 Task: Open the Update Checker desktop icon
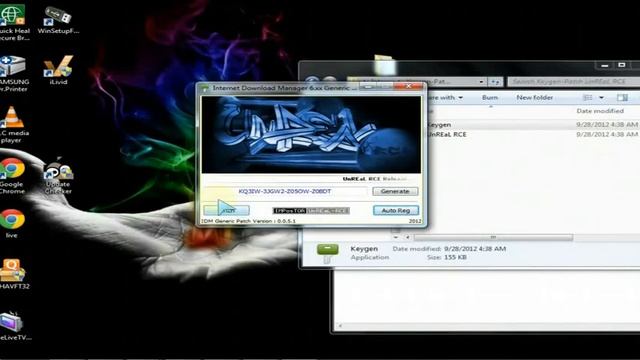(x=58, y=176)
